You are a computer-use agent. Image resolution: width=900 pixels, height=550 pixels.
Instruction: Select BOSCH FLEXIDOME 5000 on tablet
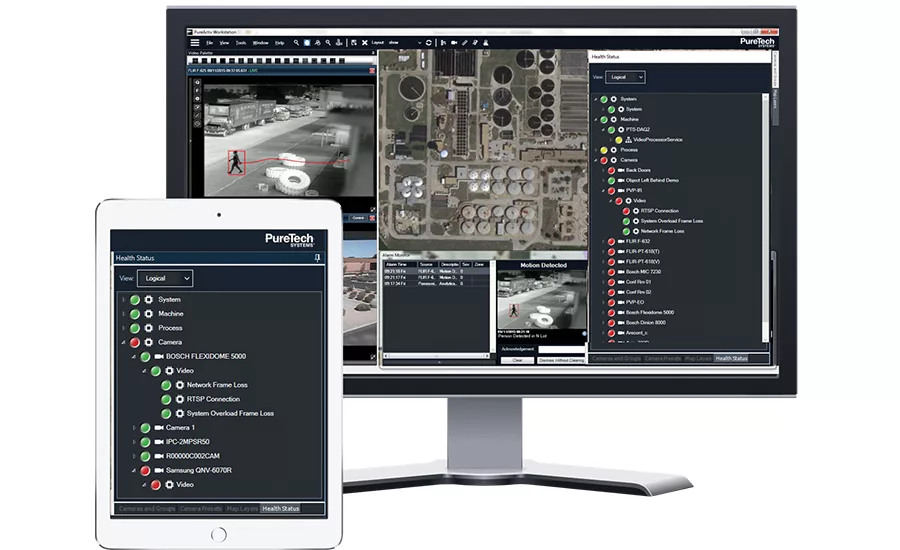tap(205, 357)
